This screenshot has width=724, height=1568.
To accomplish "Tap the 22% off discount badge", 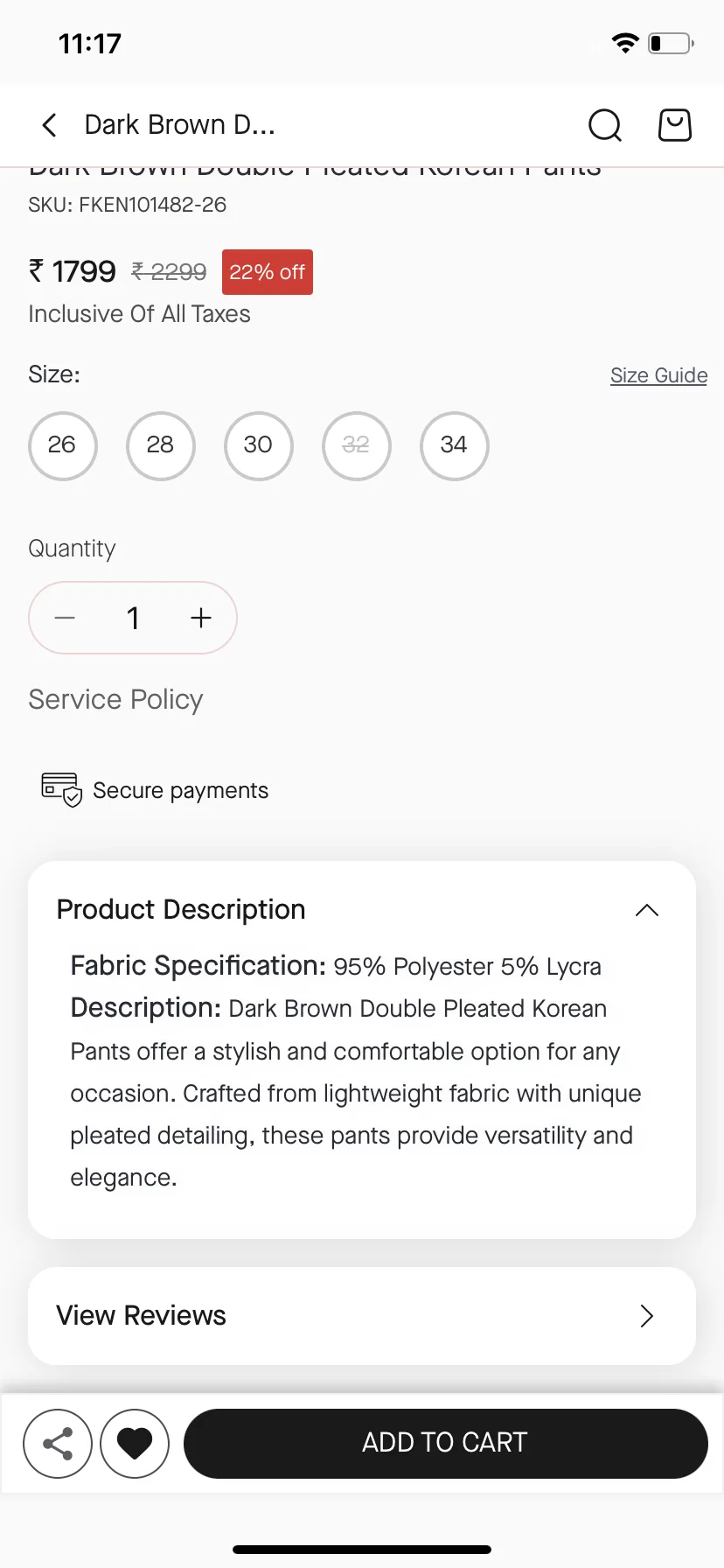I will 268,272.
